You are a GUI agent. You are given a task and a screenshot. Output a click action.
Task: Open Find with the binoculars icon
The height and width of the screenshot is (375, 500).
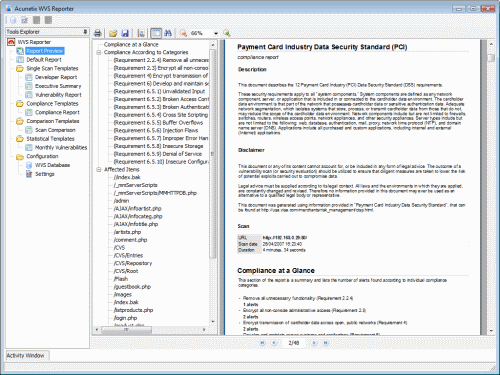pos(168,33)
